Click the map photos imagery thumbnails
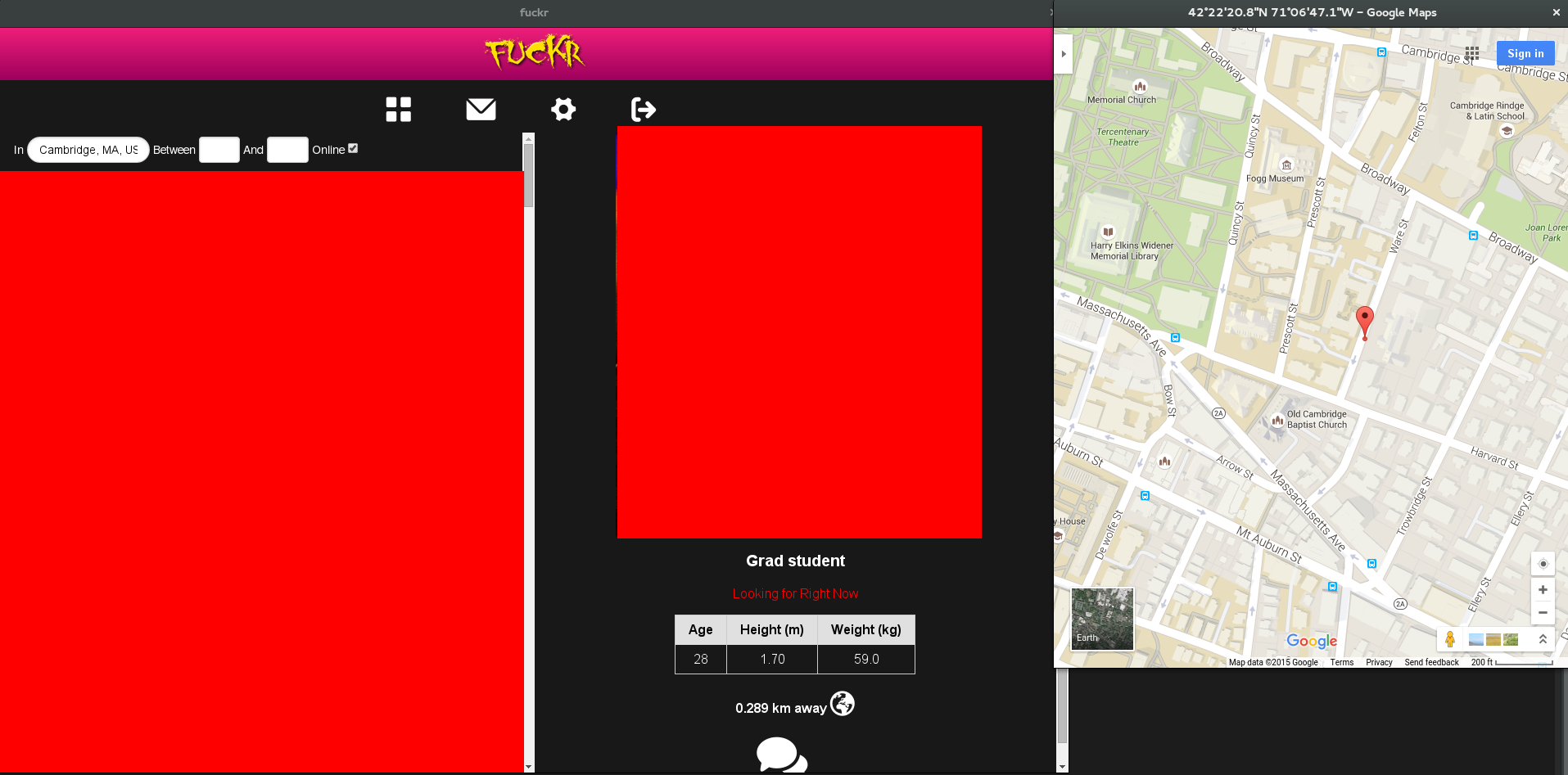Screen dimensions: 1568x775 tap(1493, 639)
